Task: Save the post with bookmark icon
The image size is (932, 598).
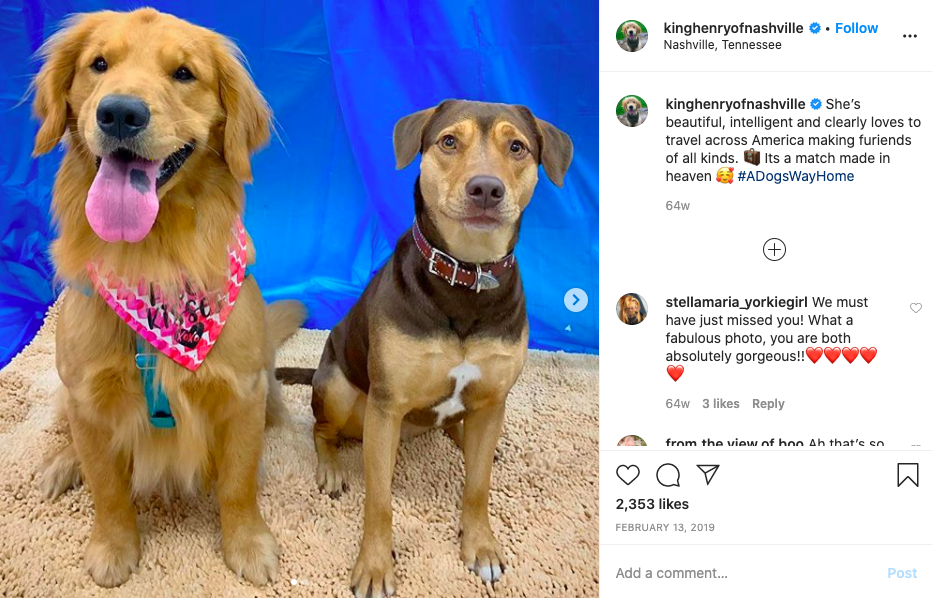Action: pyautogui.click(x=908, y=475)
